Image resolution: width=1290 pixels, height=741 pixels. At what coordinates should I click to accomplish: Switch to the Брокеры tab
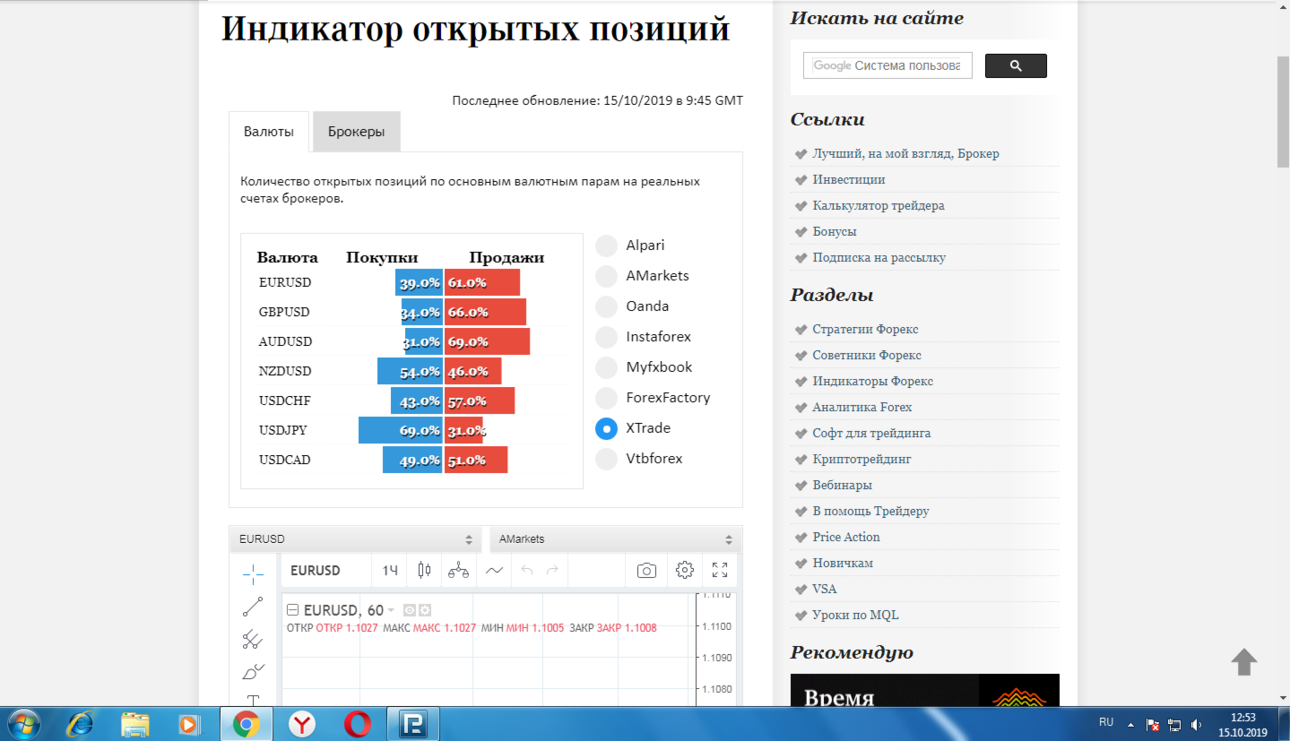tap(356, 132)
